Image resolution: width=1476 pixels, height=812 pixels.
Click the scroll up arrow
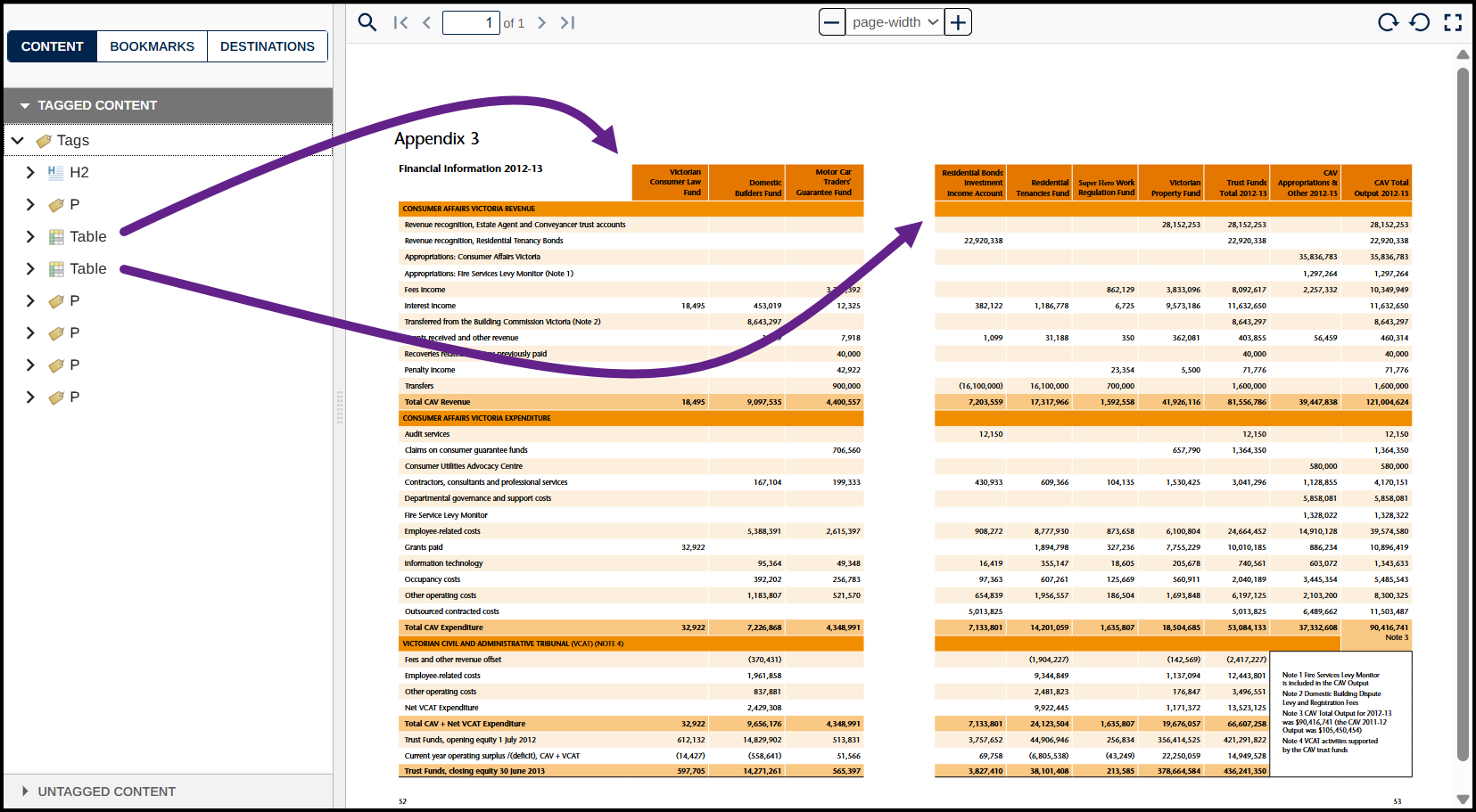click(1463, 54)
